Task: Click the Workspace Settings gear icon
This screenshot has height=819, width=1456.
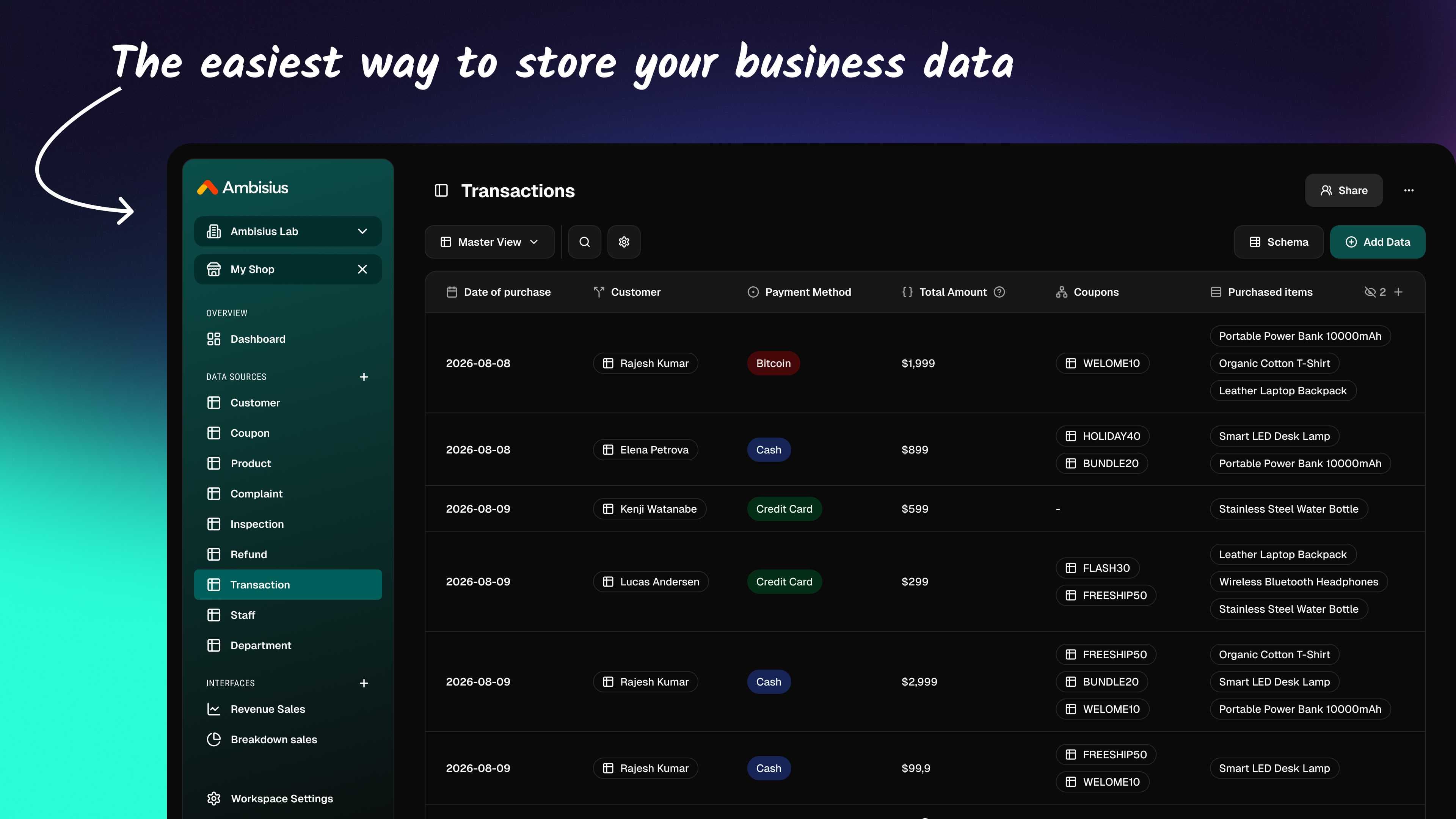Action: tap(213, 799)
